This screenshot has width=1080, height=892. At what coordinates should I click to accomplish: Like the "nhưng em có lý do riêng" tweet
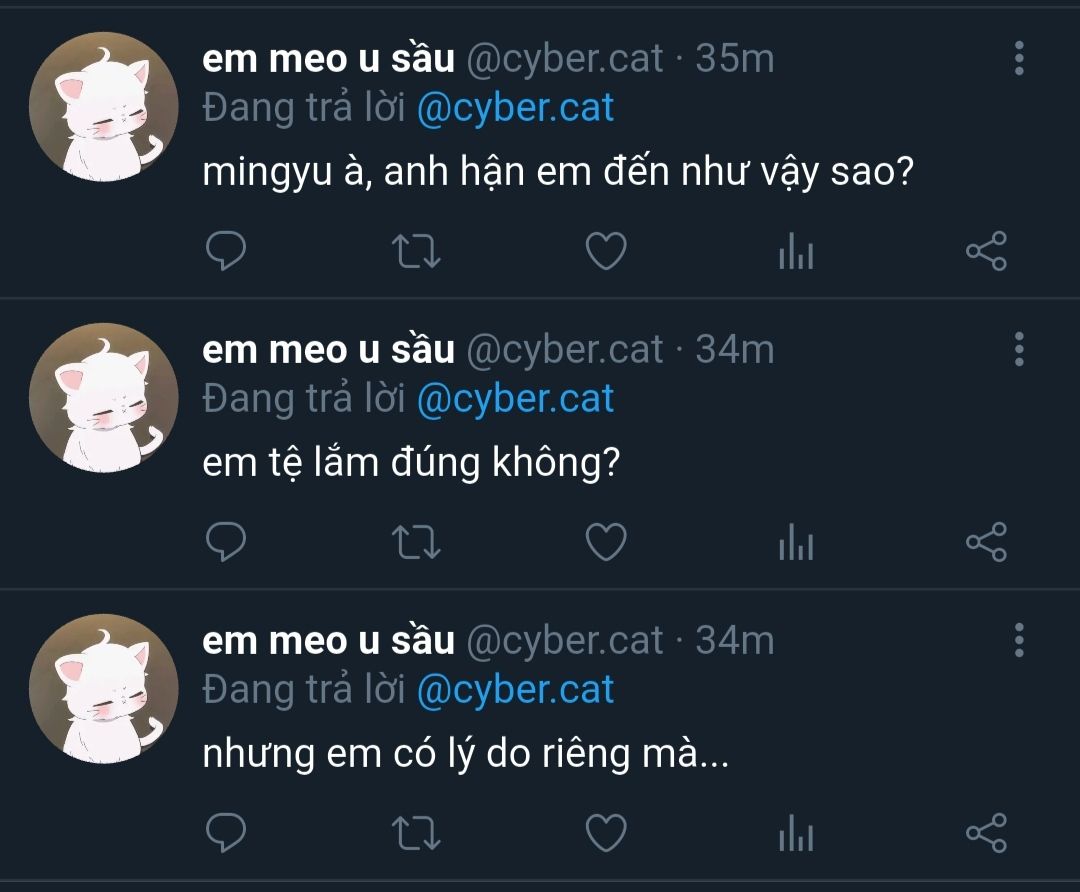605,833
